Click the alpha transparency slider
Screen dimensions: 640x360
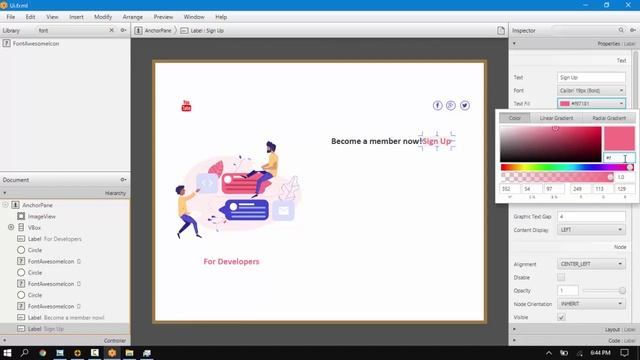(x=557, y=177)
